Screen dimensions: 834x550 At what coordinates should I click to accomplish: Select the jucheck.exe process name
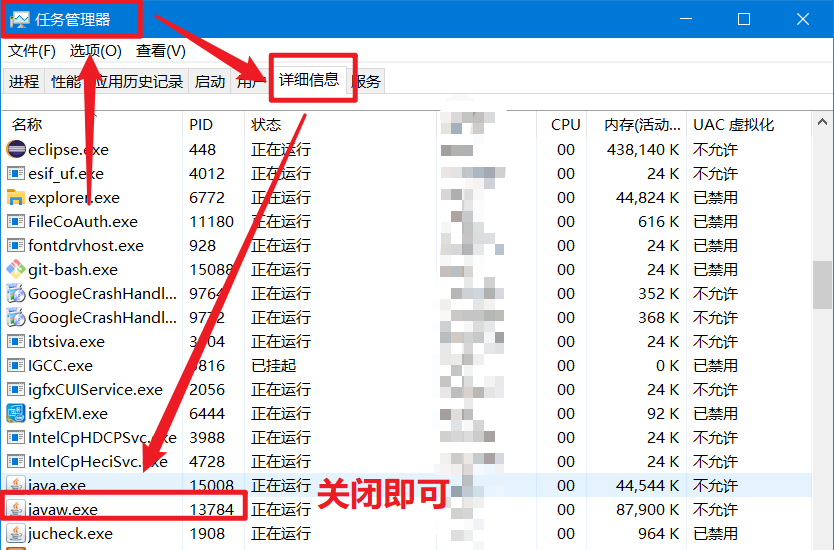tap(70, 533)
